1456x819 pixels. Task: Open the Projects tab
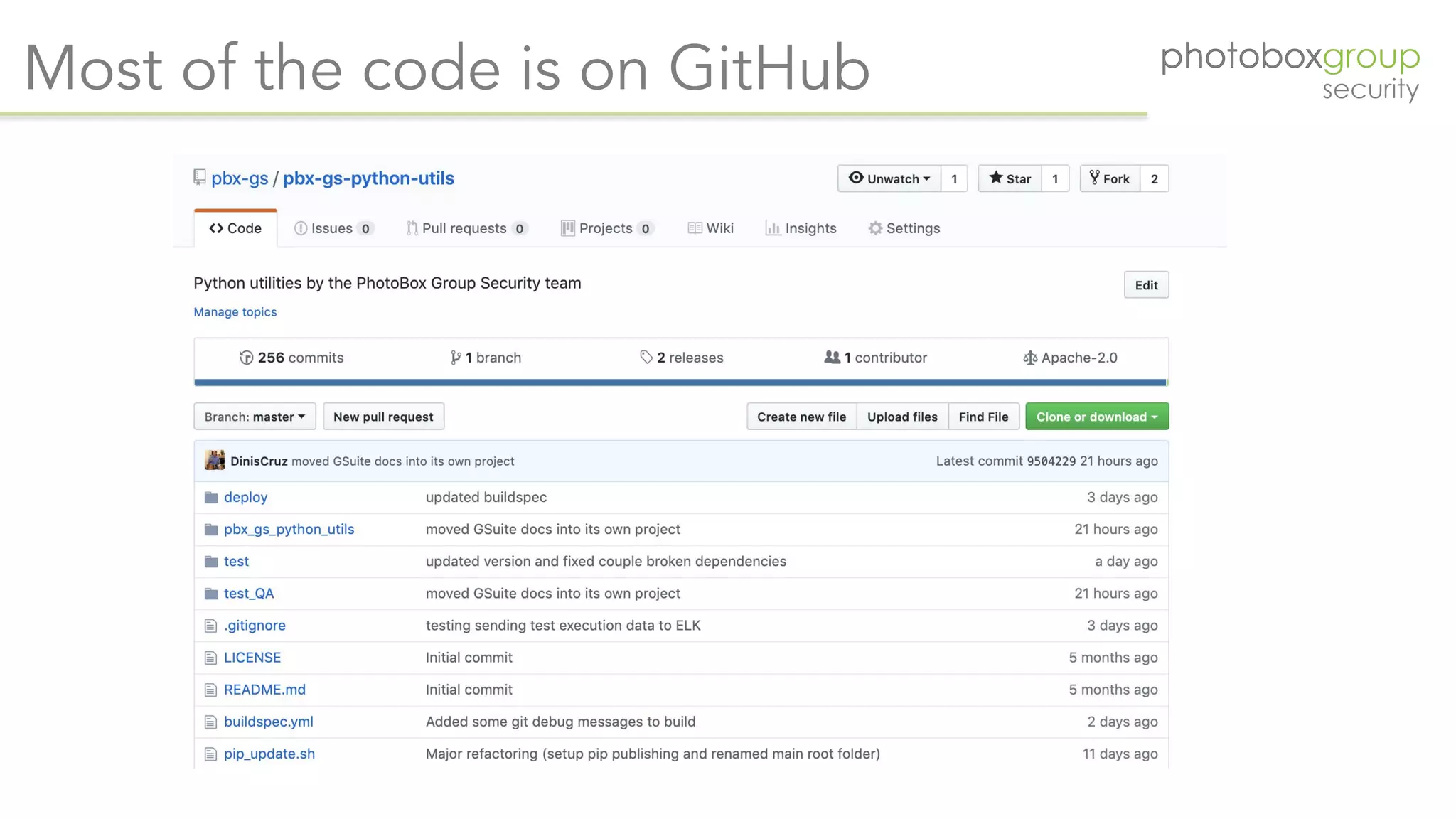point(607,228)
